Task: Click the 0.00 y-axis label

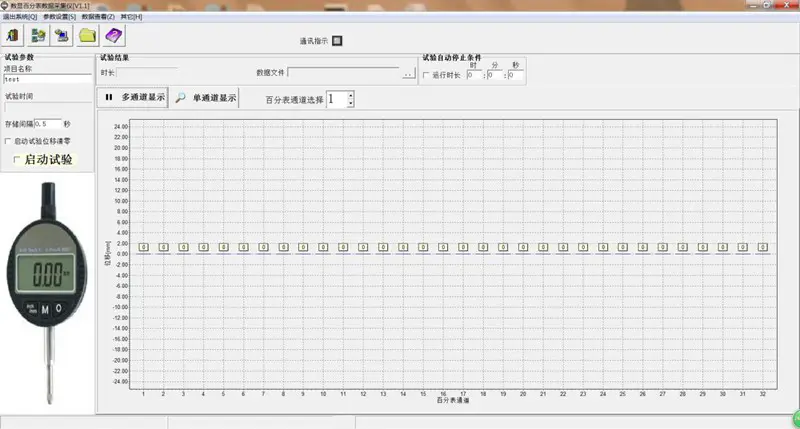Action: click(x=122, y=254)
